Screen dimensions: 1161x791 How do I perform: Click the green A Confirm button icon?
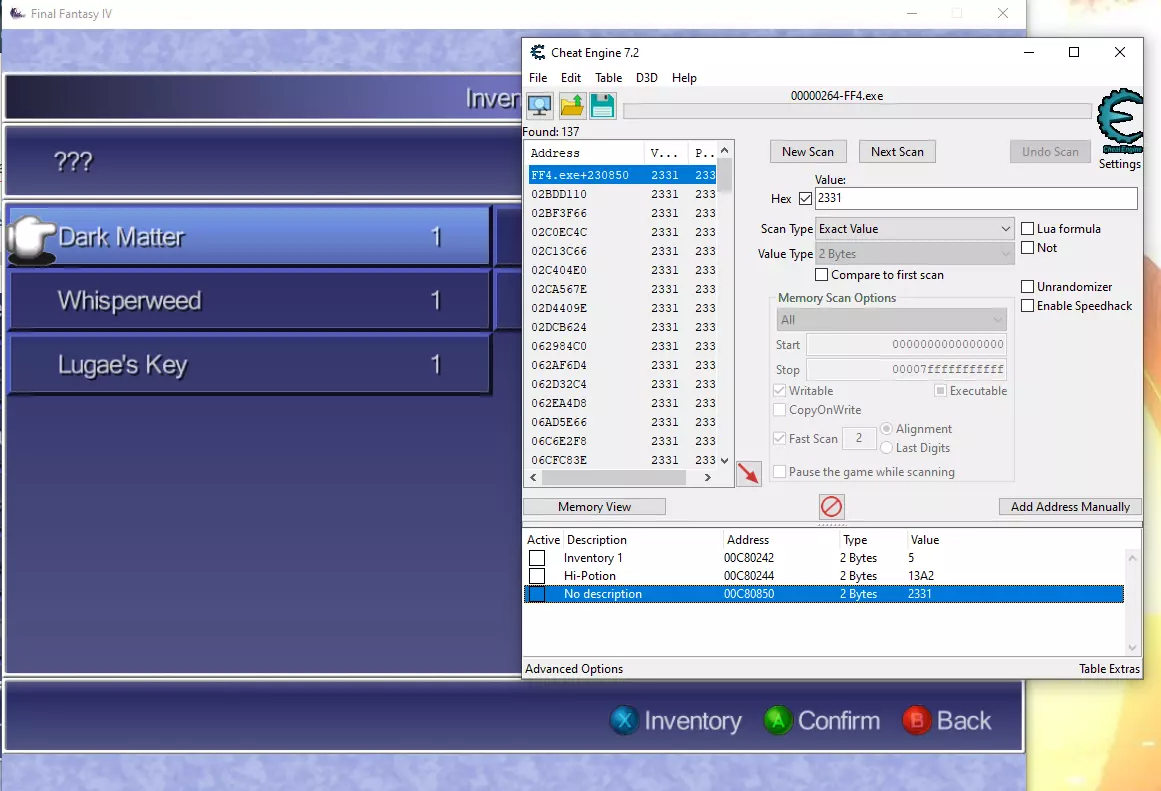coord(778,720)
